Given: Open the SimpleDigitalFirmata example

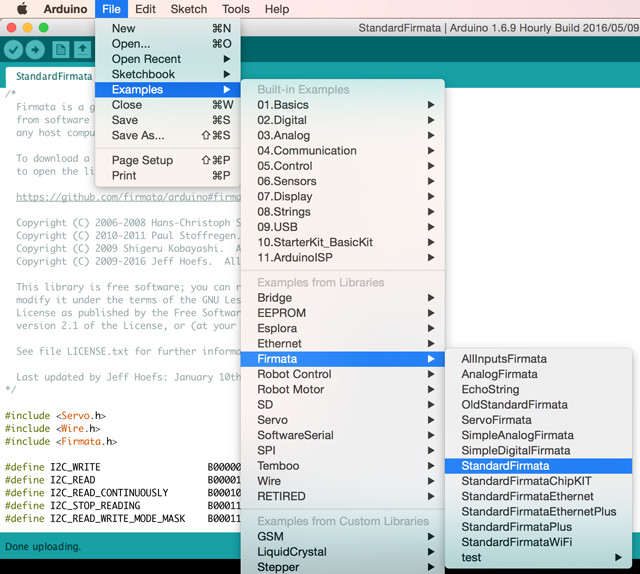Looking at the screenshot, I should click(x=538, y=451).
